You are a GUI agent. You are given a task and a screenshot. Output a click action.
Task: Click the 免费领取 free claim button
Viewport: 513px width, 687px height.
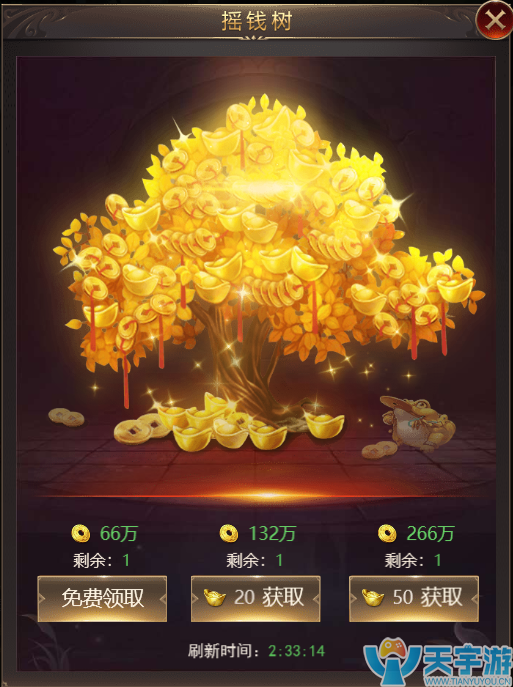102,598
